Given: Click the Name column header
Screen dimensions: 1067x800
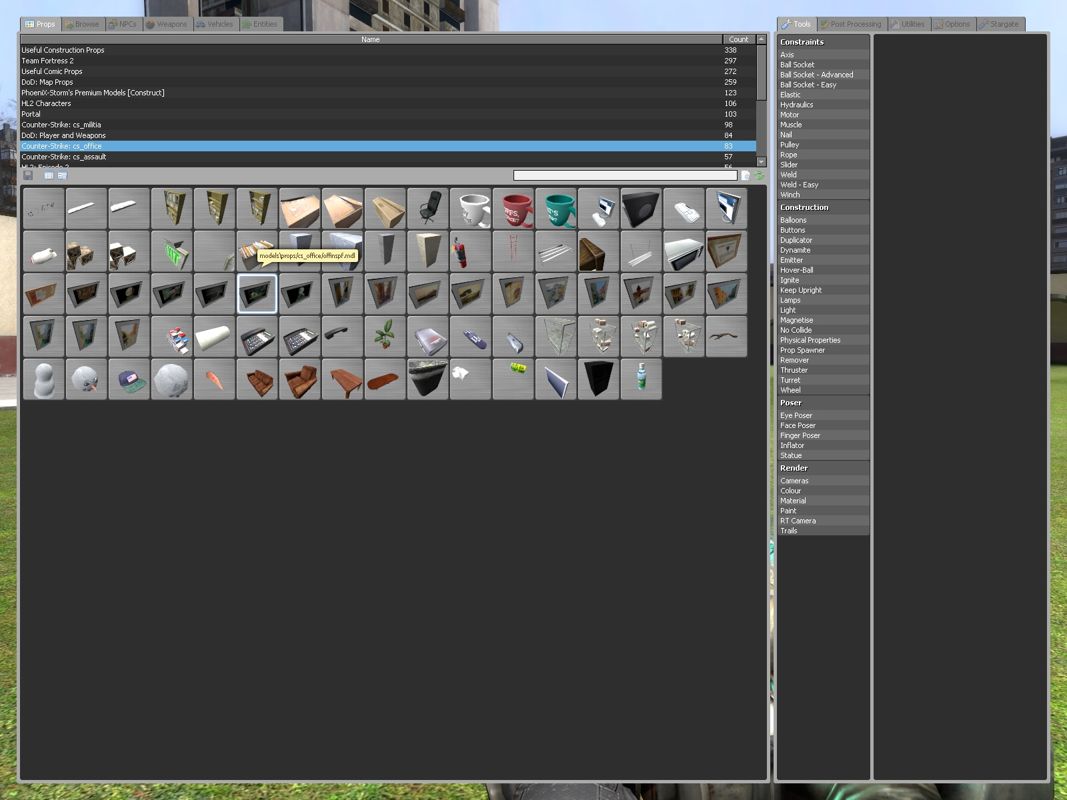Looking at the screenshot, I should [x=371, y=39].
